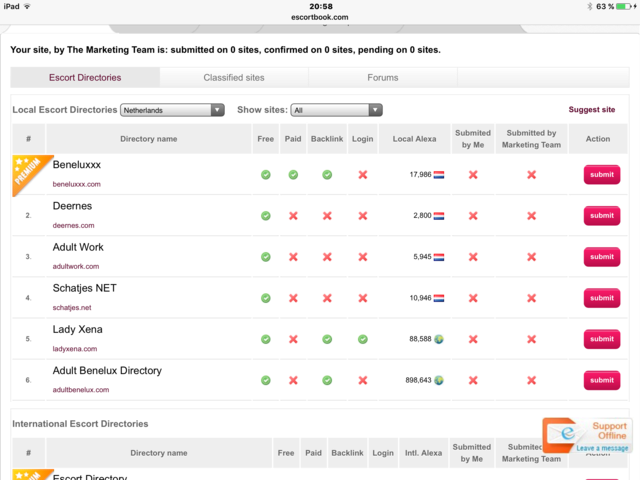Image resolution: width=640 pixels, height=480 pixels.
Task: Click the Login checkmark for Lady Xena
Action: click(x=363, y=339)
